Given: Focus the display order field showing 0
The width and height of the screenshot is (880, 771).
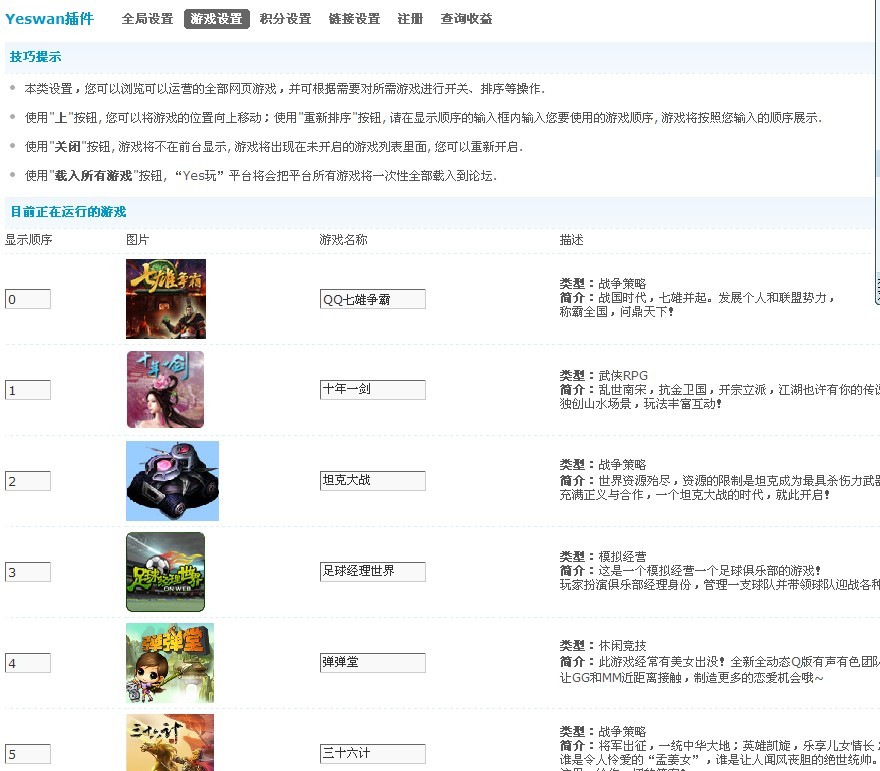Looking at the screenshot, I should pyautogui.click(x=28, y=299).
